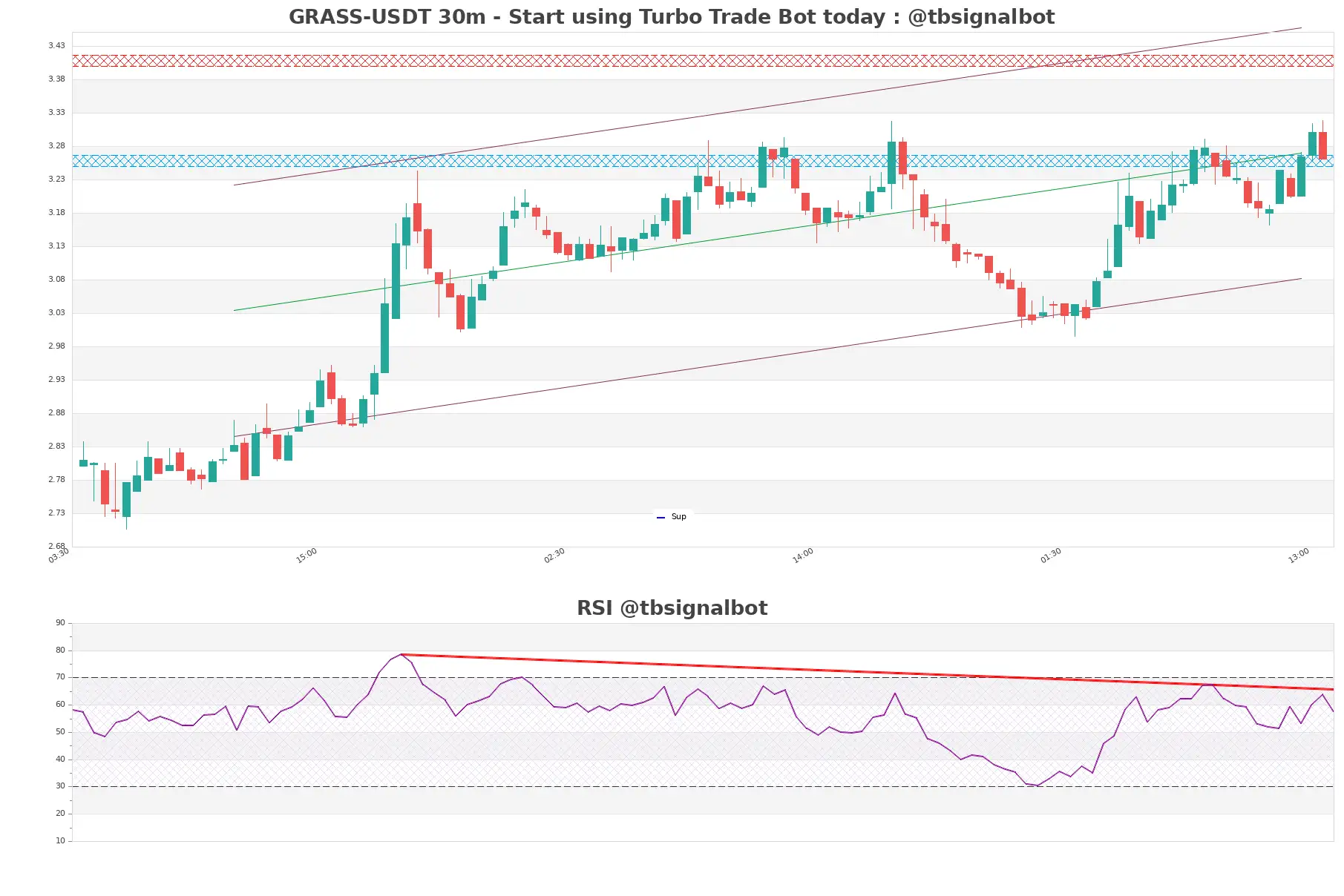Click the Sup legend line marker

coord(660,518)
